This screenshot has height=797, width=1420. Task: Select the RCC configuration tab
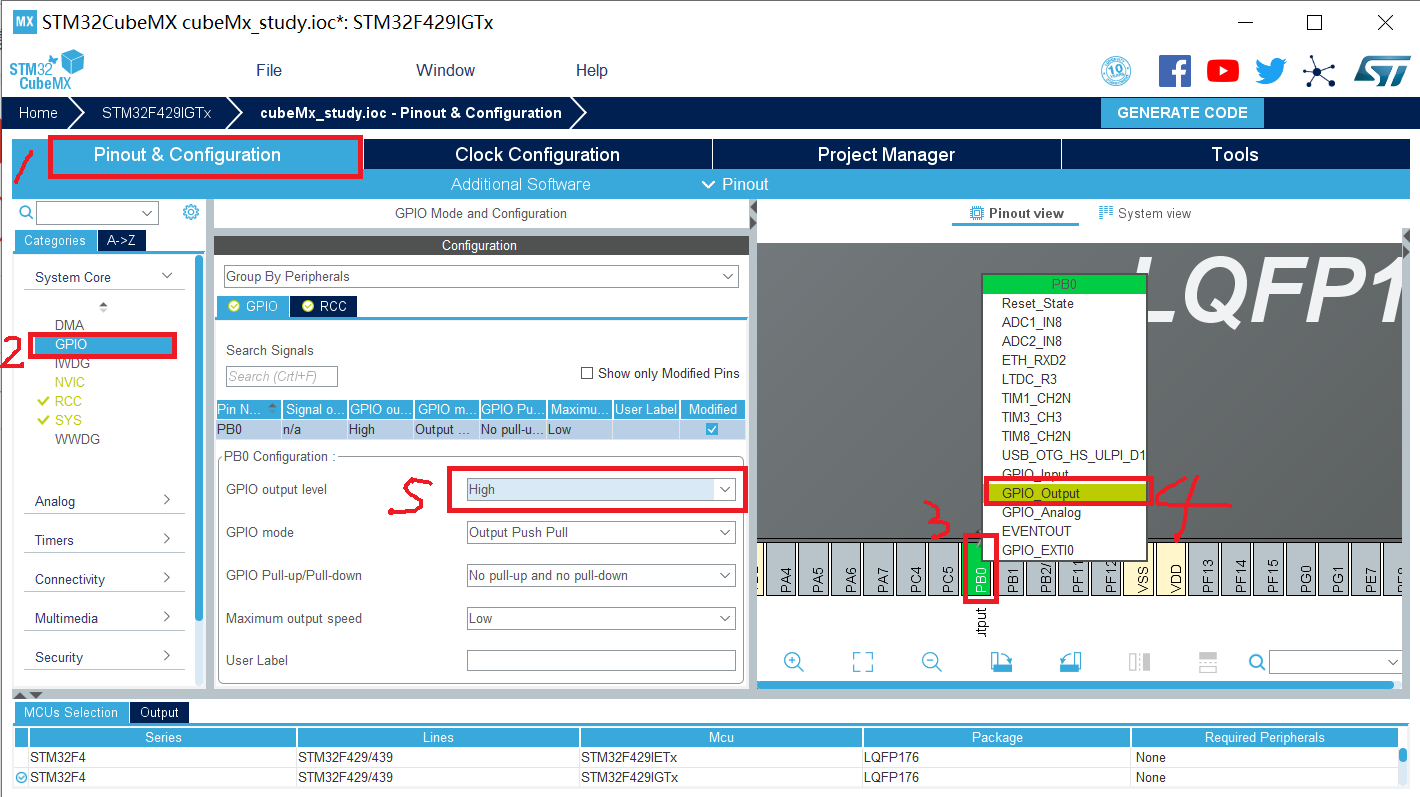coord(323,306)
